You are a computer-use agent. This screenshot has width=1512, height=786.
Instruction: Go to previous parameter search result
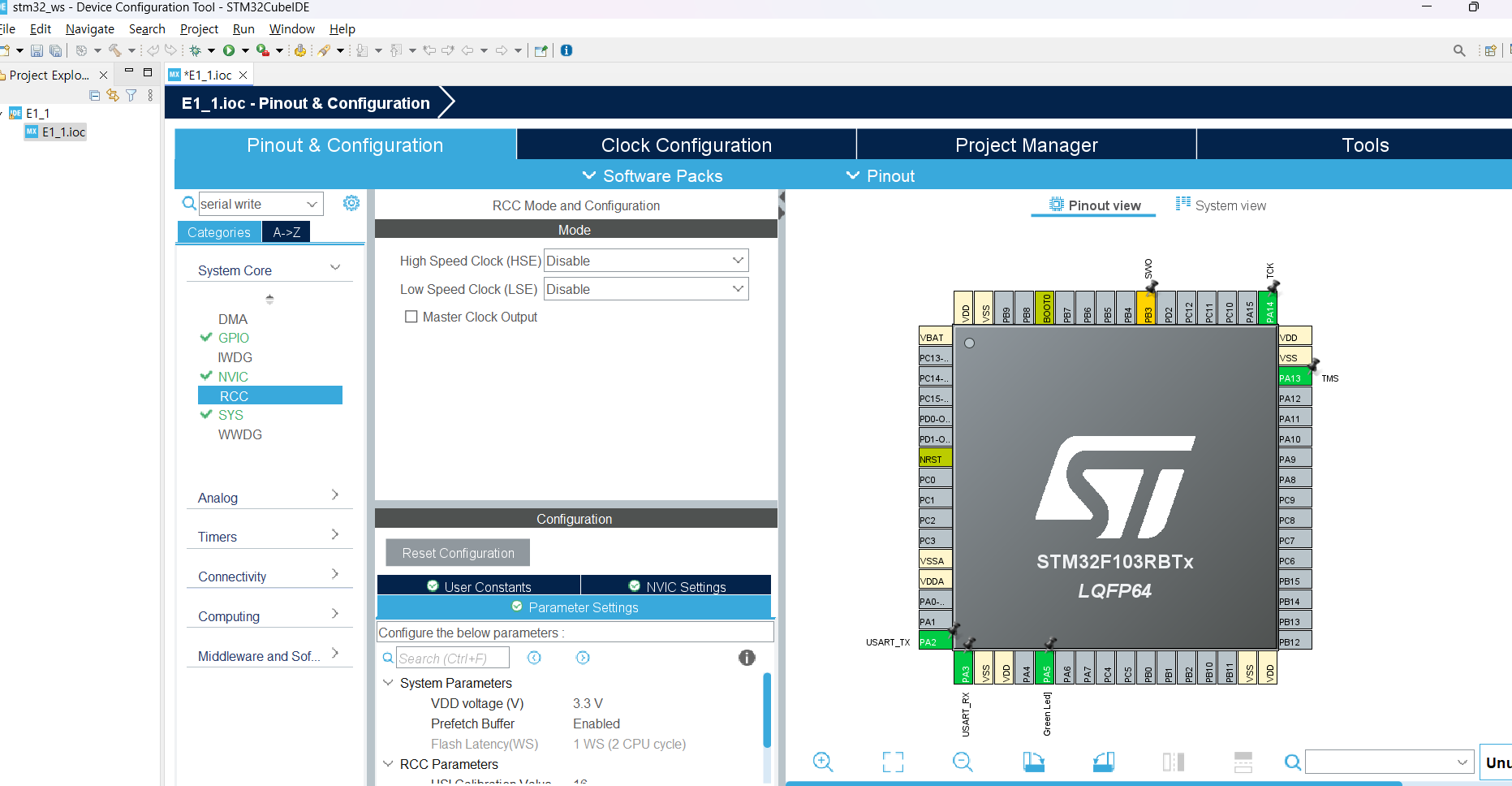534,658
